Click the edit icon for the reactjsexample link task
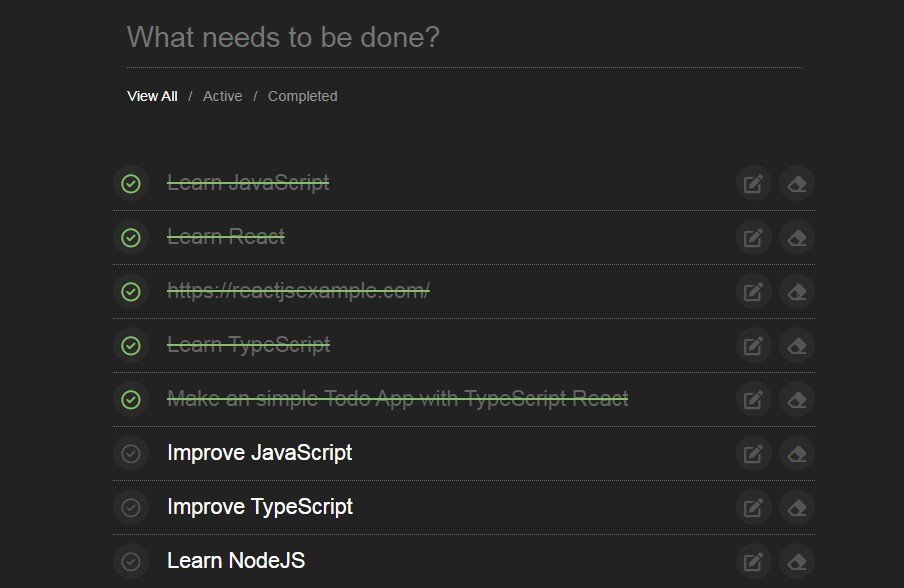 click(x=753, y=291)
